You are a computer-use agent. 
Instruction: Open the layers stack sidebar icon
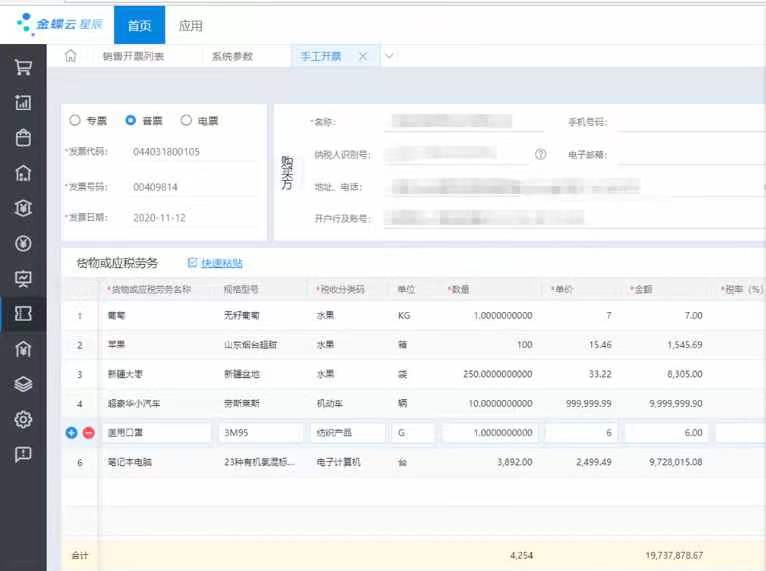[23, 384]
